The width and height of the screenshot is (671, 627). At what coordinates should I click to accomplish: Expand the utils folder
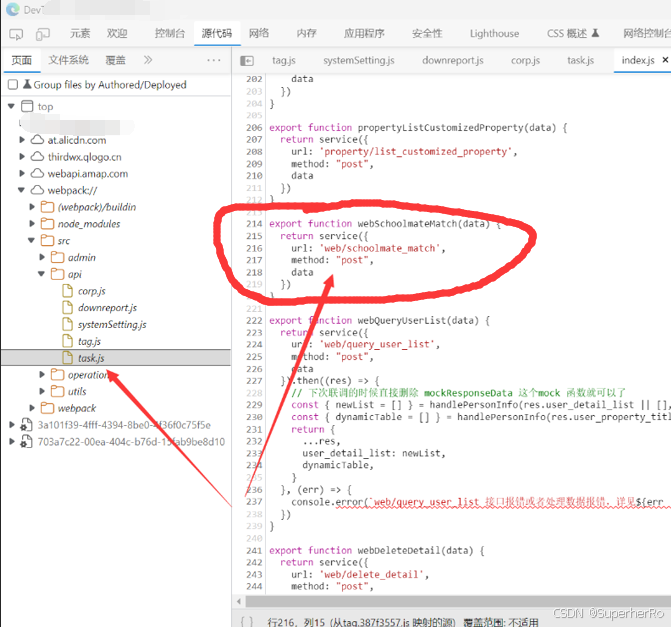click(x=42, y=391)
